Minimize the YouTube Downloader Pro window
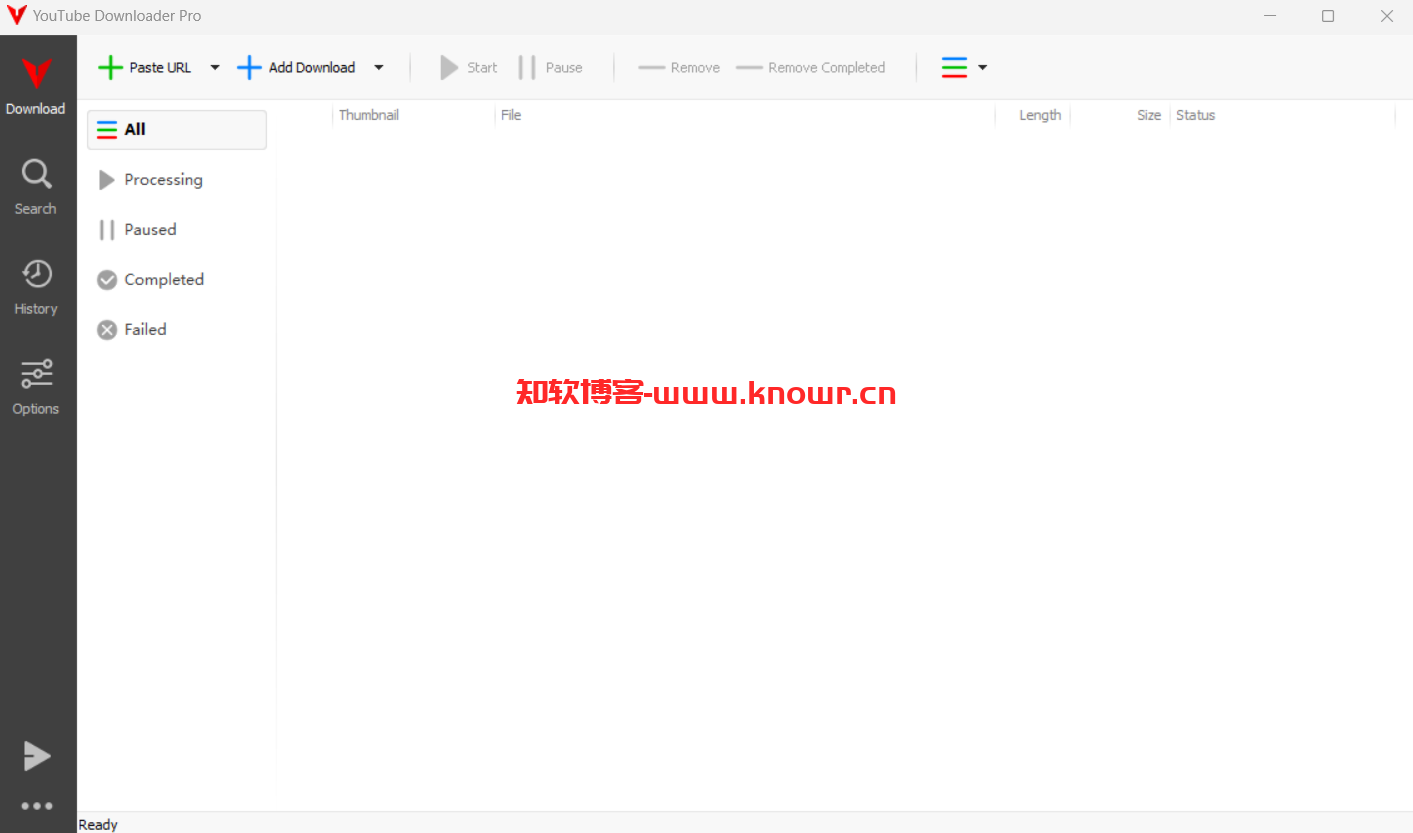The height and width of the screenshot is (833, 1413). click(1270, 15)
